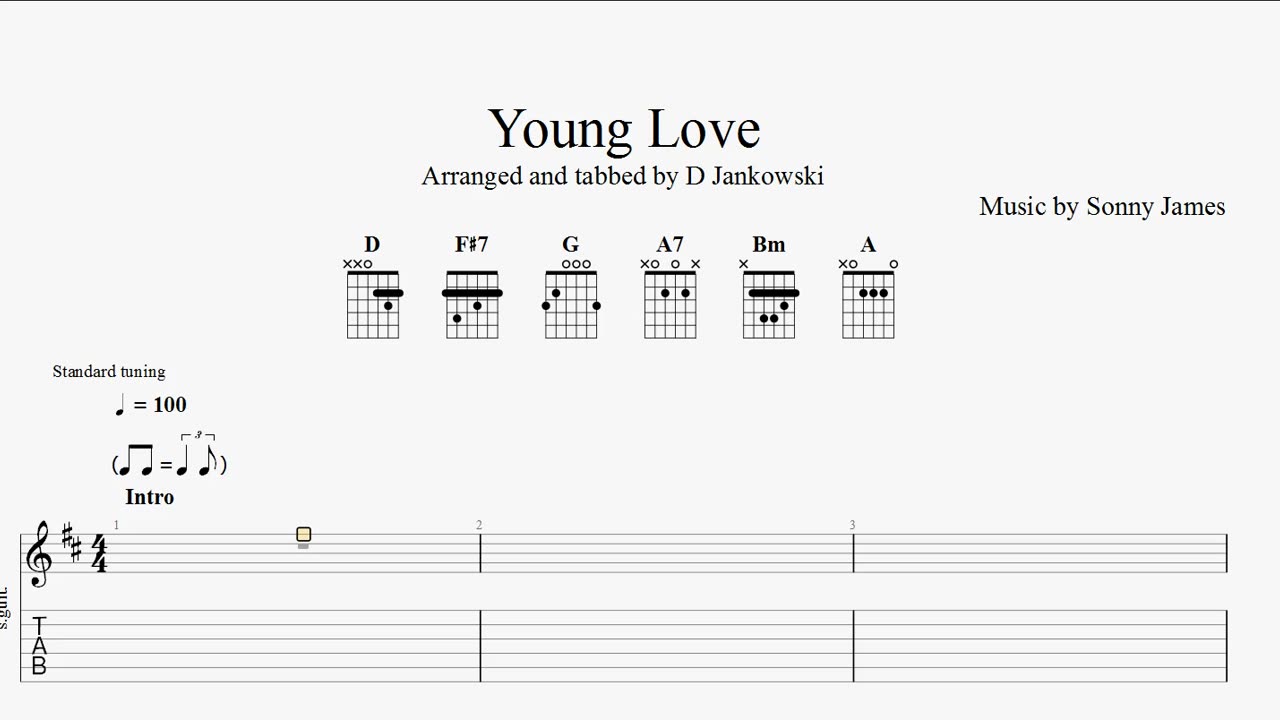The height and width of the screenshot is (720, 1280).
Task: Click the treble clef symbol
Action: click(x=39, y=553)
